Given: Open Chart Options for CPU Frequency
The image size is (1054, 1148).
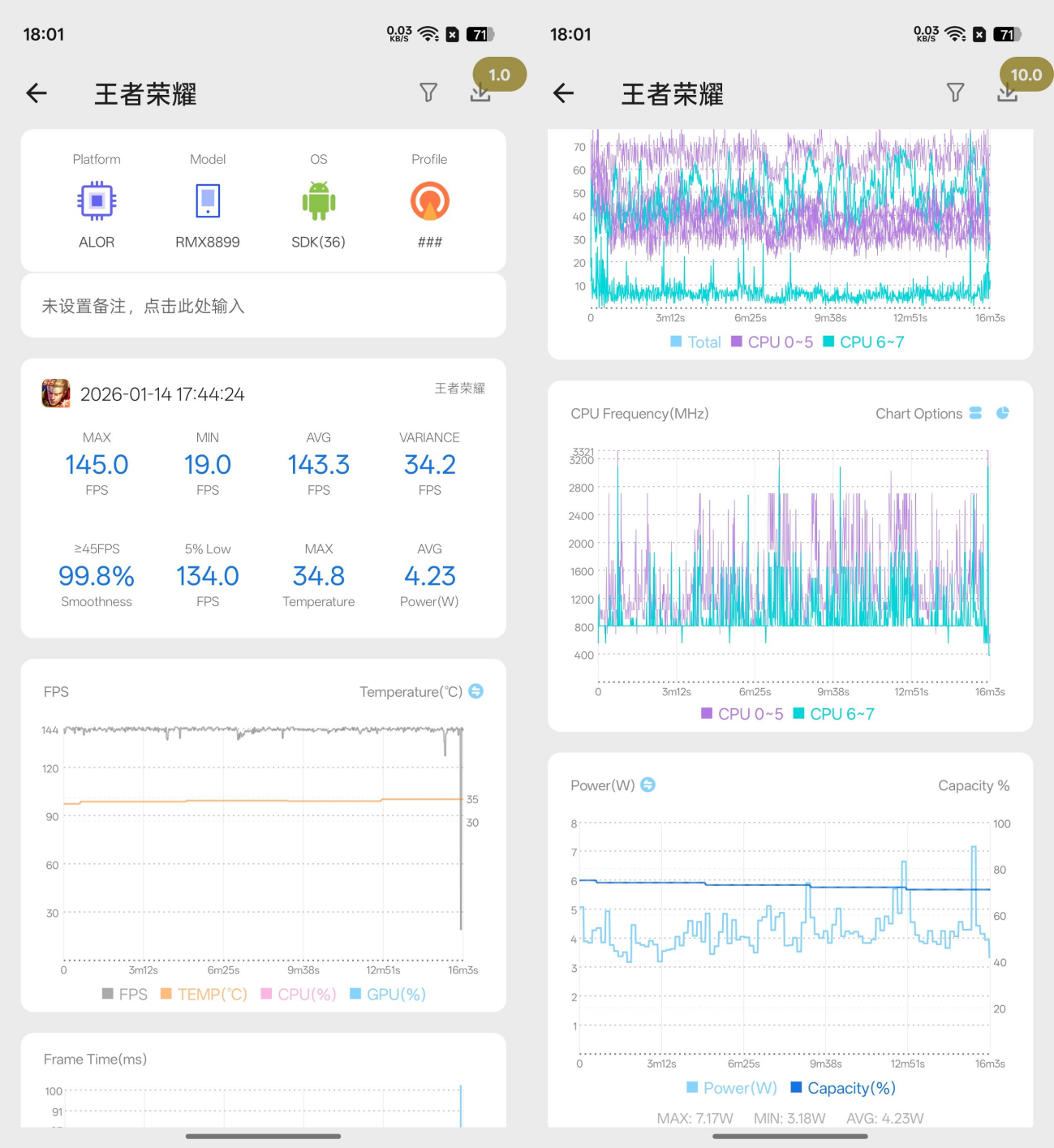Looking at the screenshot, I should 975,413.
